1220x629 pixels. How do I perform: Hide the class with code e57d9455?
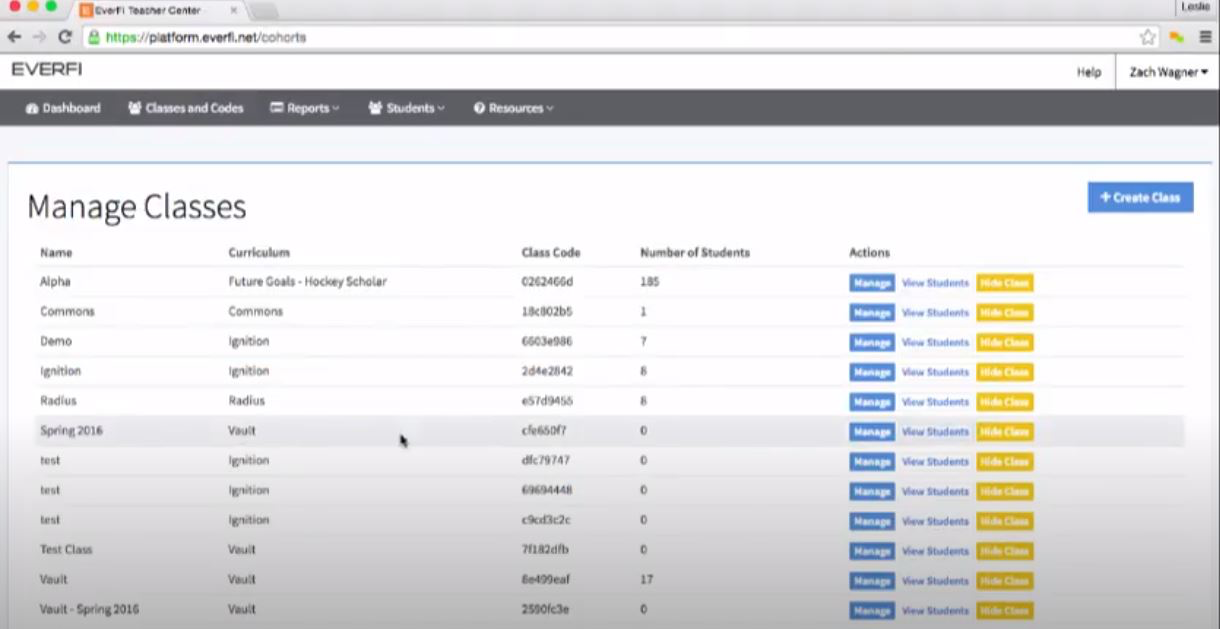(1005, 402)
